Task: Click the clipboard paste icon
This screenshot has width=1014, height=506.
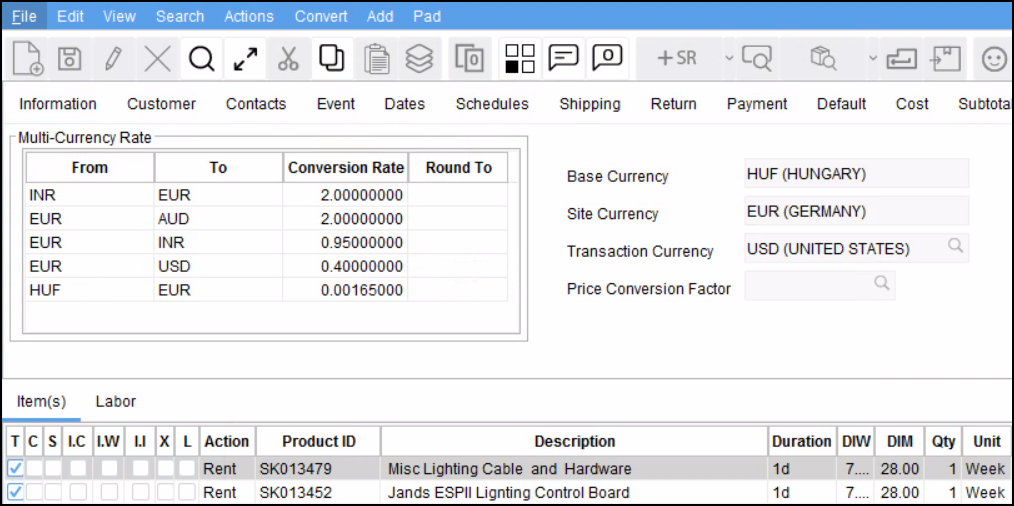Action: [x=376, y=59]
